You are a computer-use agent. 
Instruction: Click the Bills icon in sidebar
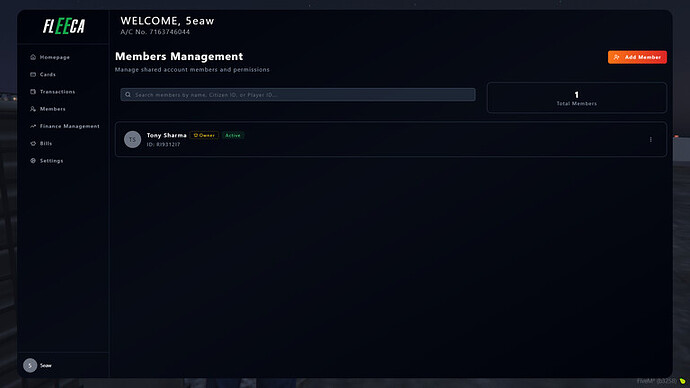[x=33, y=143]
